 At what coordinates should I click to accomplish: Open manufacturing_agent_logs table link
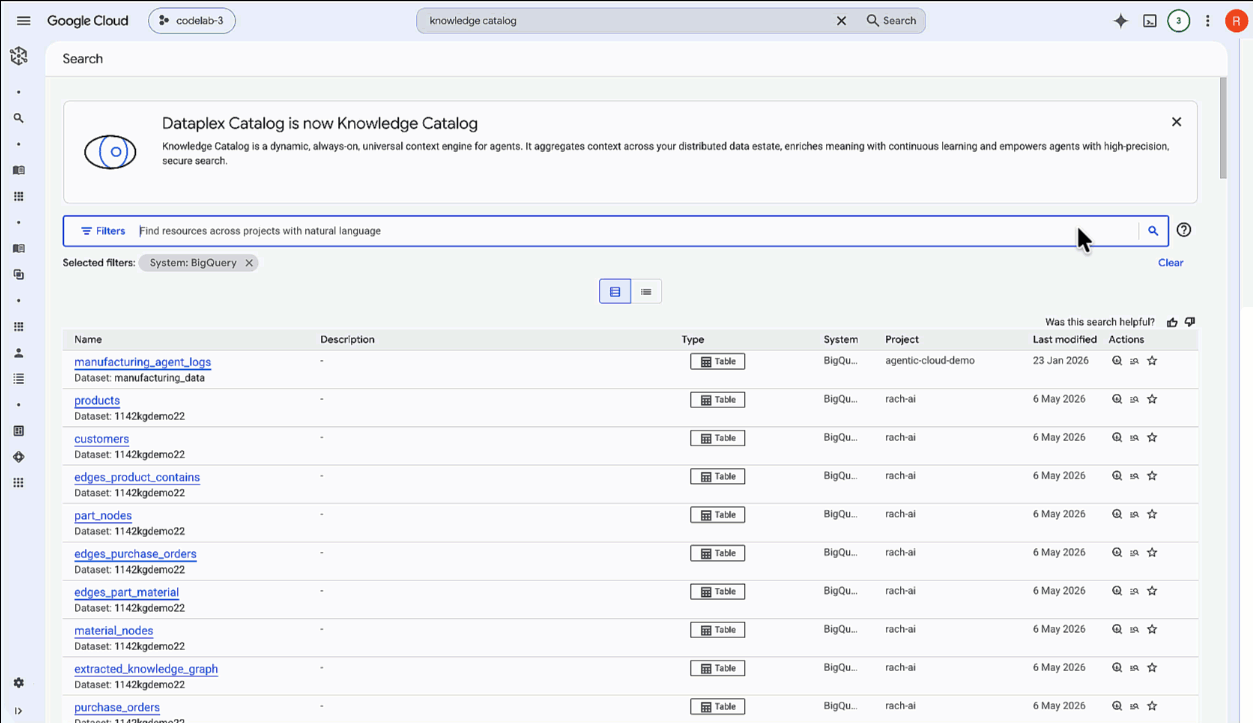pyautogui.click(x=142, y=362)
